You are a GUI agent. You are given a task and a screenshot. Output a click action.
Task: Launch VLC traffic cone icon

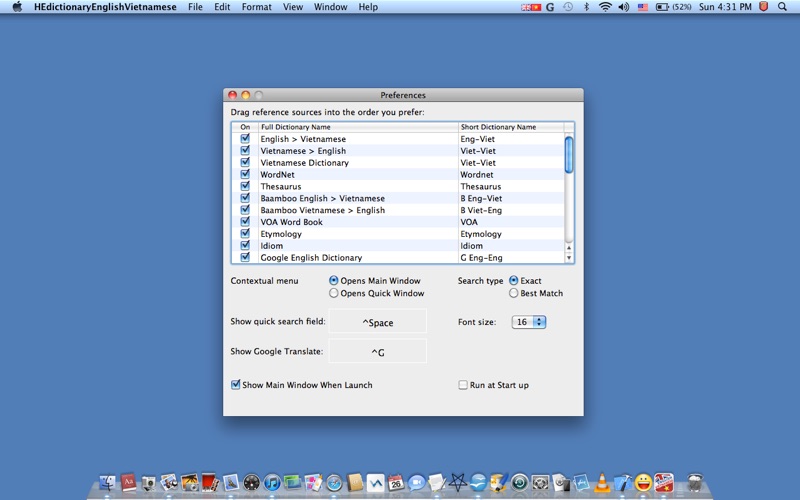[x=602, y=482]
